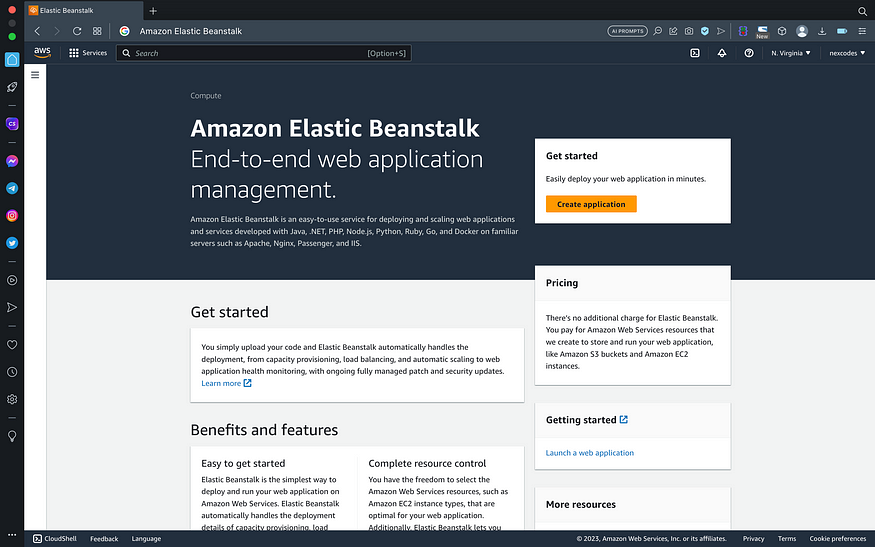Expand the N. Virginia region dropdown
Viewport: 875px width, 547px height.
(x=791, y=53)
